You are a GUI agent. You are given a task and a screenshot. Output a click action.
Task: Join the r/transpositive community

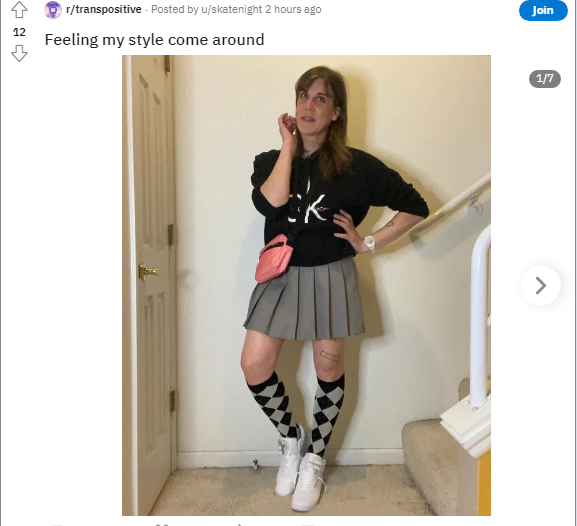pyautogui.click(x=543, y=10)
